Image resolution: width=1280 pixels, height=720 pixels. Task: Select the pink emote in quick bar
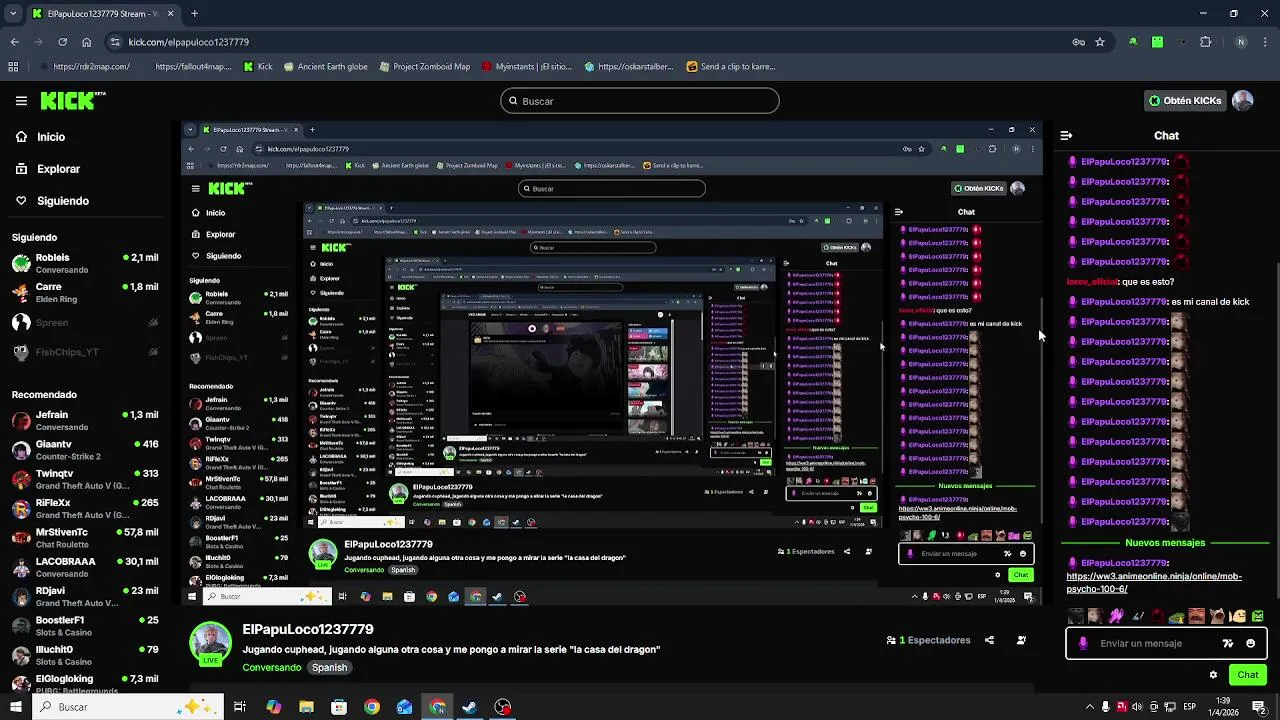(x=1116, y=616)
